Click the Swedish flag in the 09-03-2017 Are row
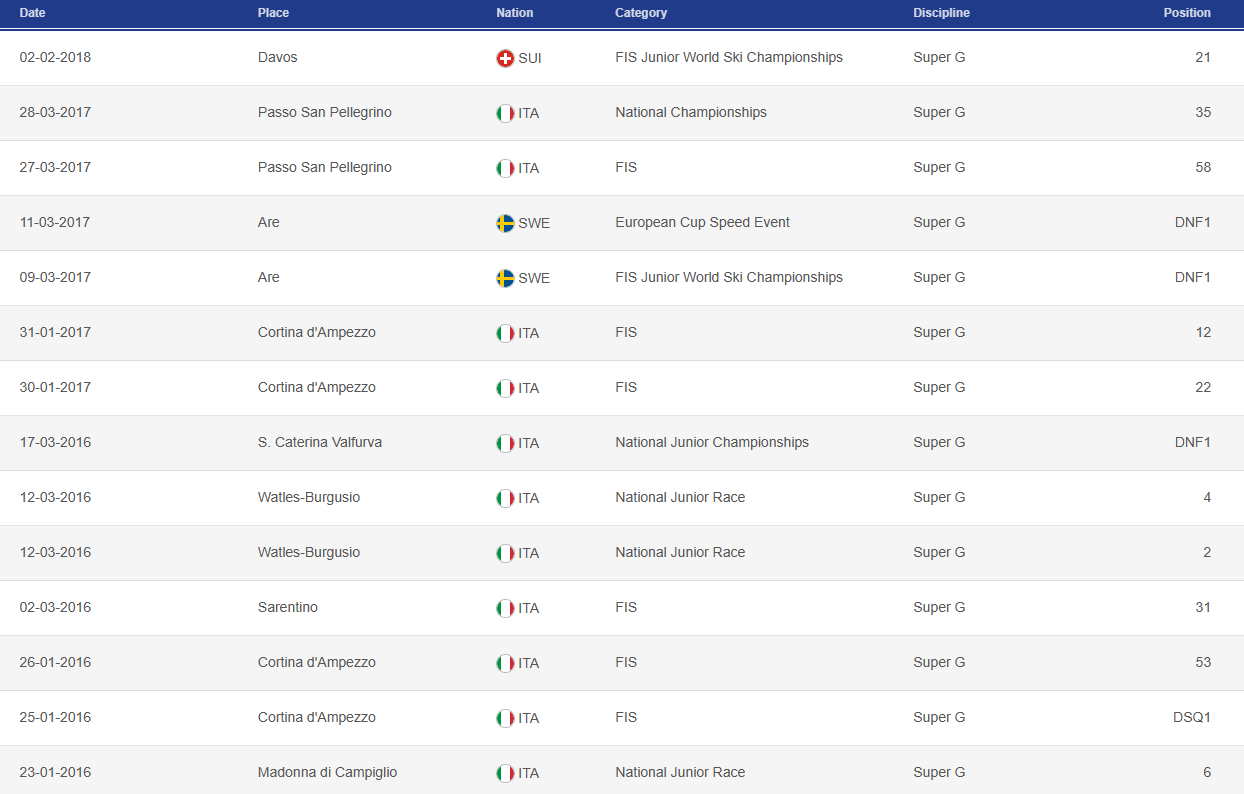Image resolution: width=1244 pixels, height=794 pixels. 505,278
